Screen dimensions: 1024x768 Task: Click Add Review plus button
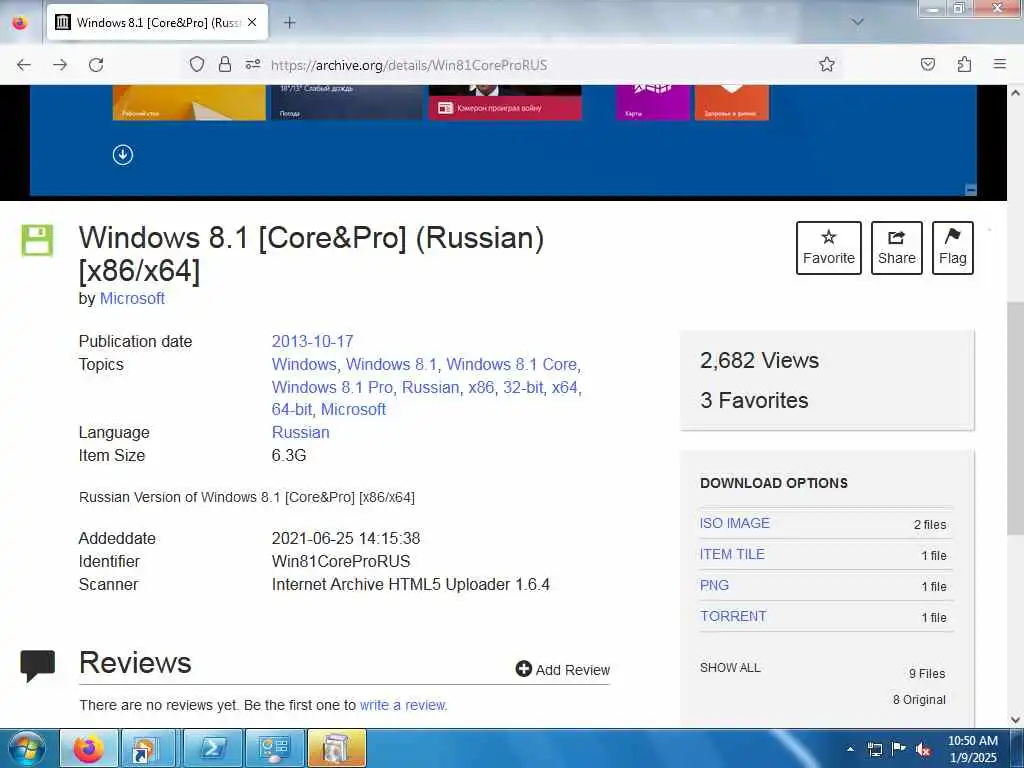point(562,669)
